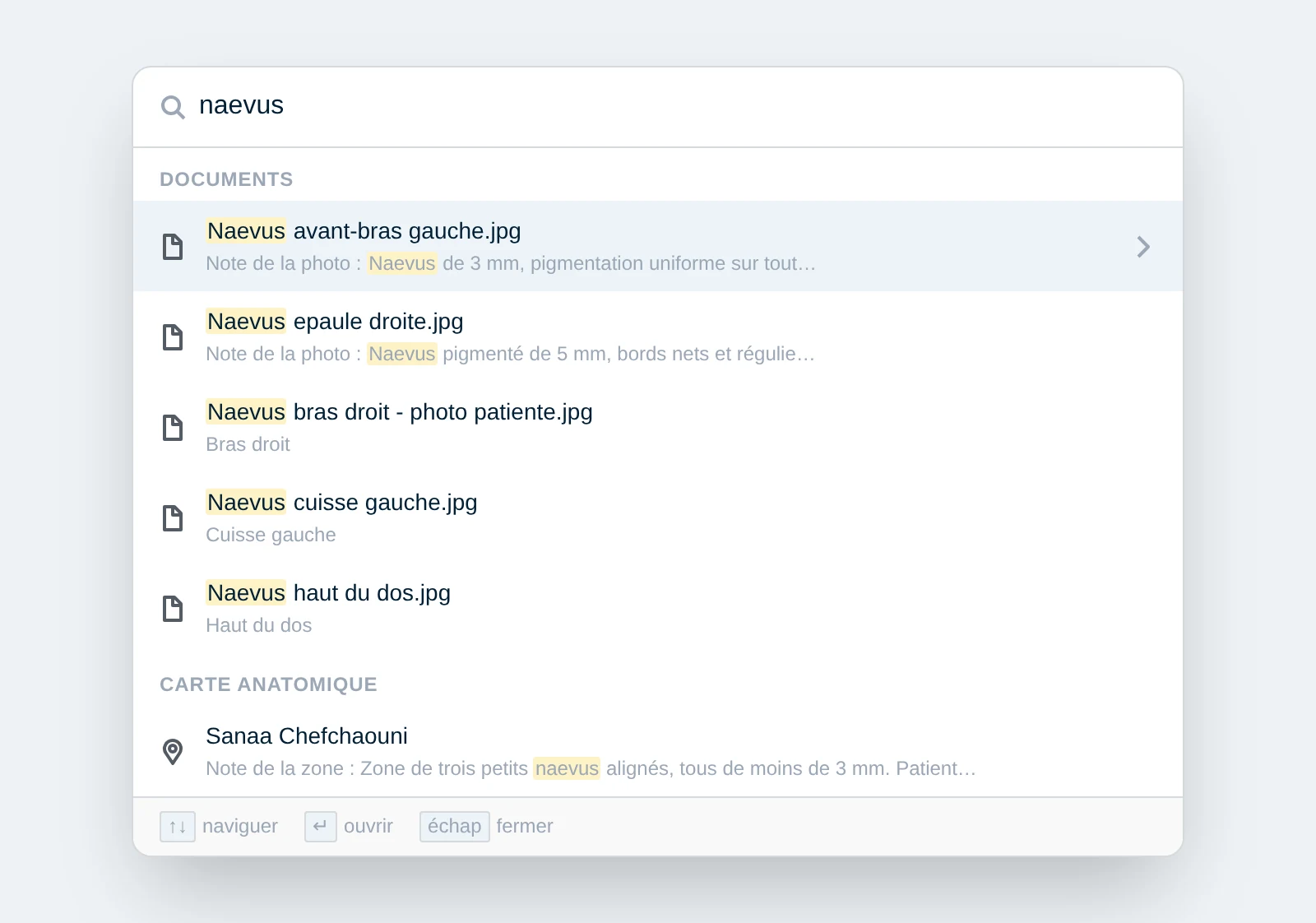Screen dimensions: 1316x923
Task: Click the search magnifier icon
Action: (x=173, y=107)
